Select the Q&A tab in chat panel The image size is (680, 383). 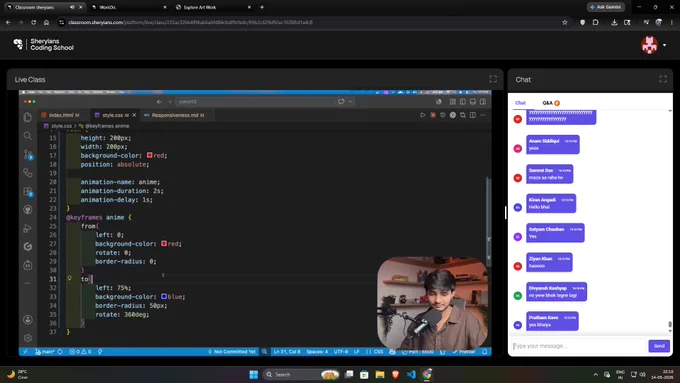click(x=551, y=103)
